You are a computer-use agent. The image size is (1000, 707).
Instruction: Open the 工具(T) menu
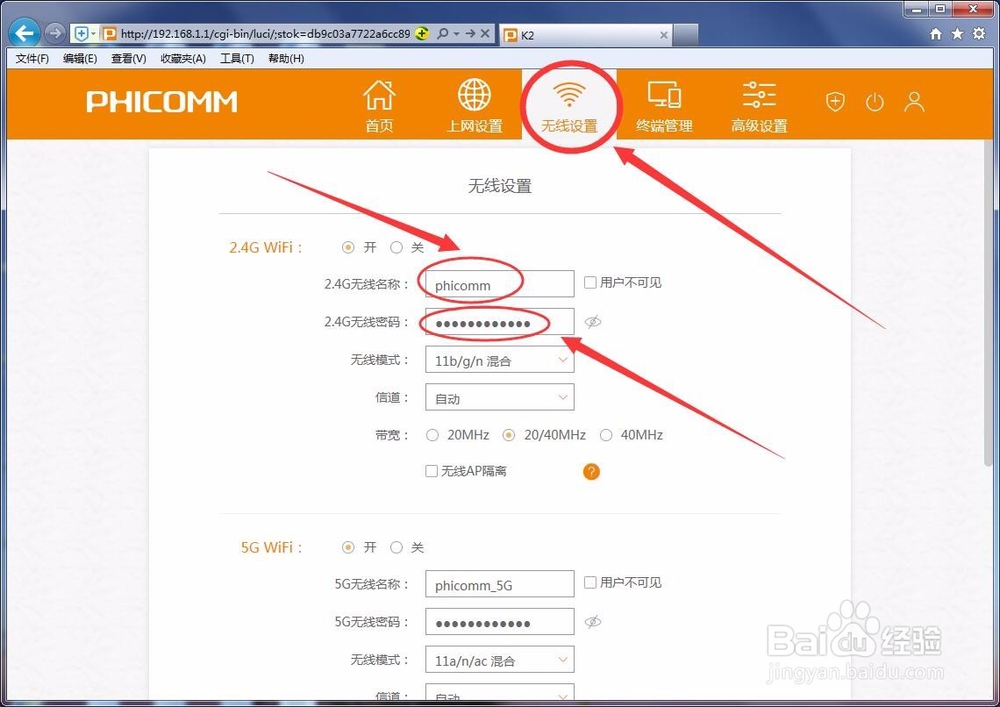click(x=236, y=58)
